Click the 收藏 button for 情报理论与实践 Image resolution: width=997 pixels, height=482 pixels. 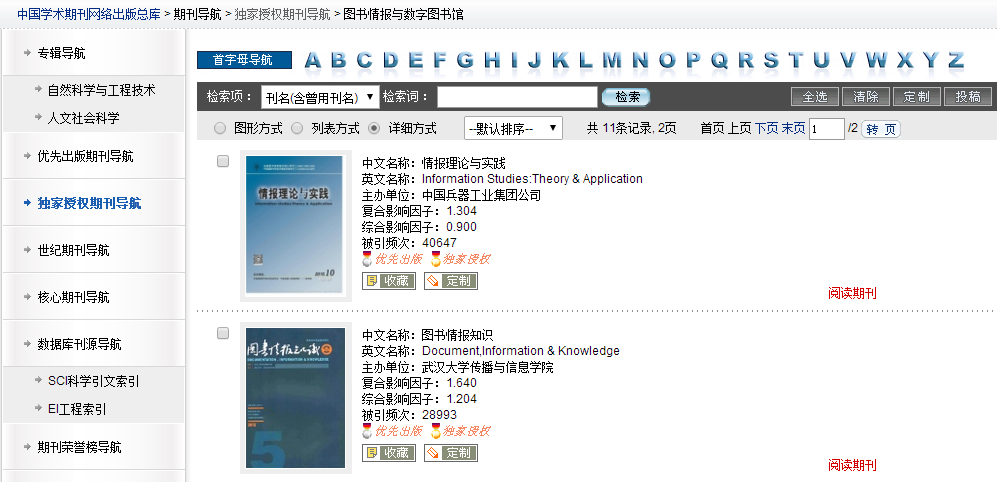pos(388,281)
